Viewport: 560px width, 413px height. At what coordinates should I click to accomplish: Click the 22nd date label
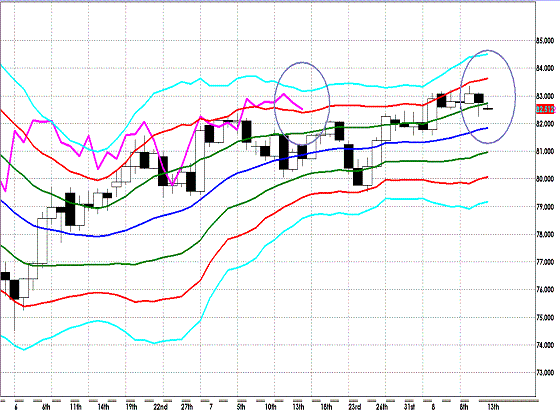(x=161, y=407)
